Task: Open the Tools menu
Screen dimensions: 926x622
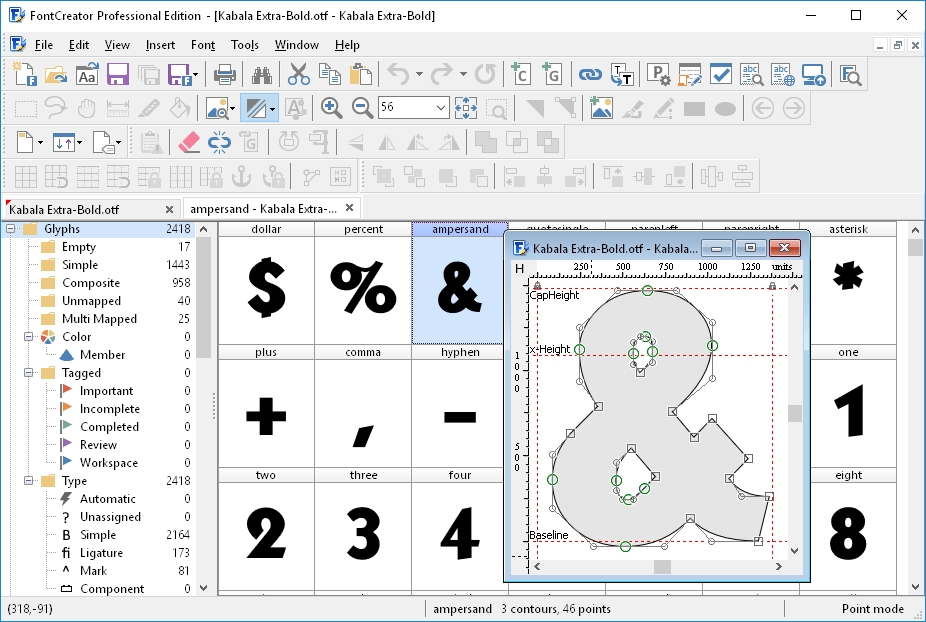Action: 244,45
